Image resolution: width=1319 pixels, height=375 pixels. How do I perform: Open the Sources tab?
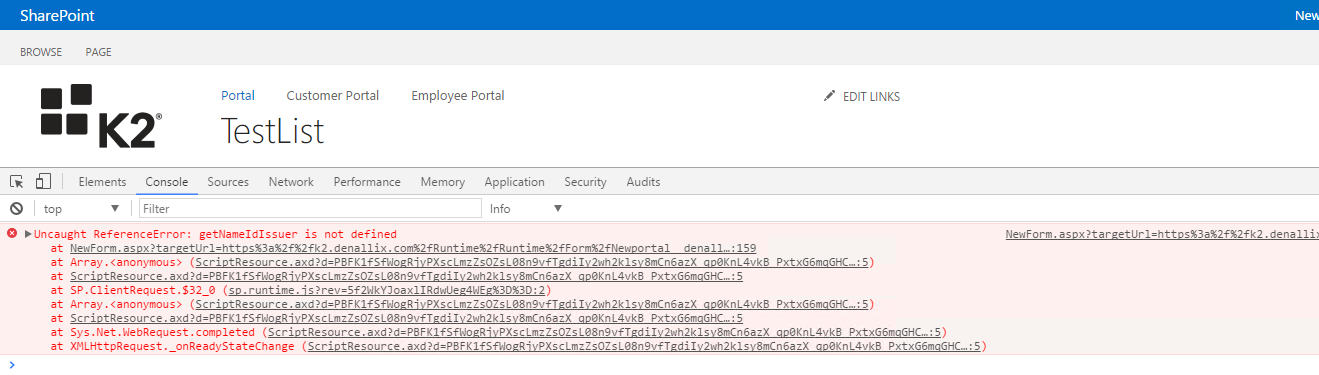[x=228, y=182]
